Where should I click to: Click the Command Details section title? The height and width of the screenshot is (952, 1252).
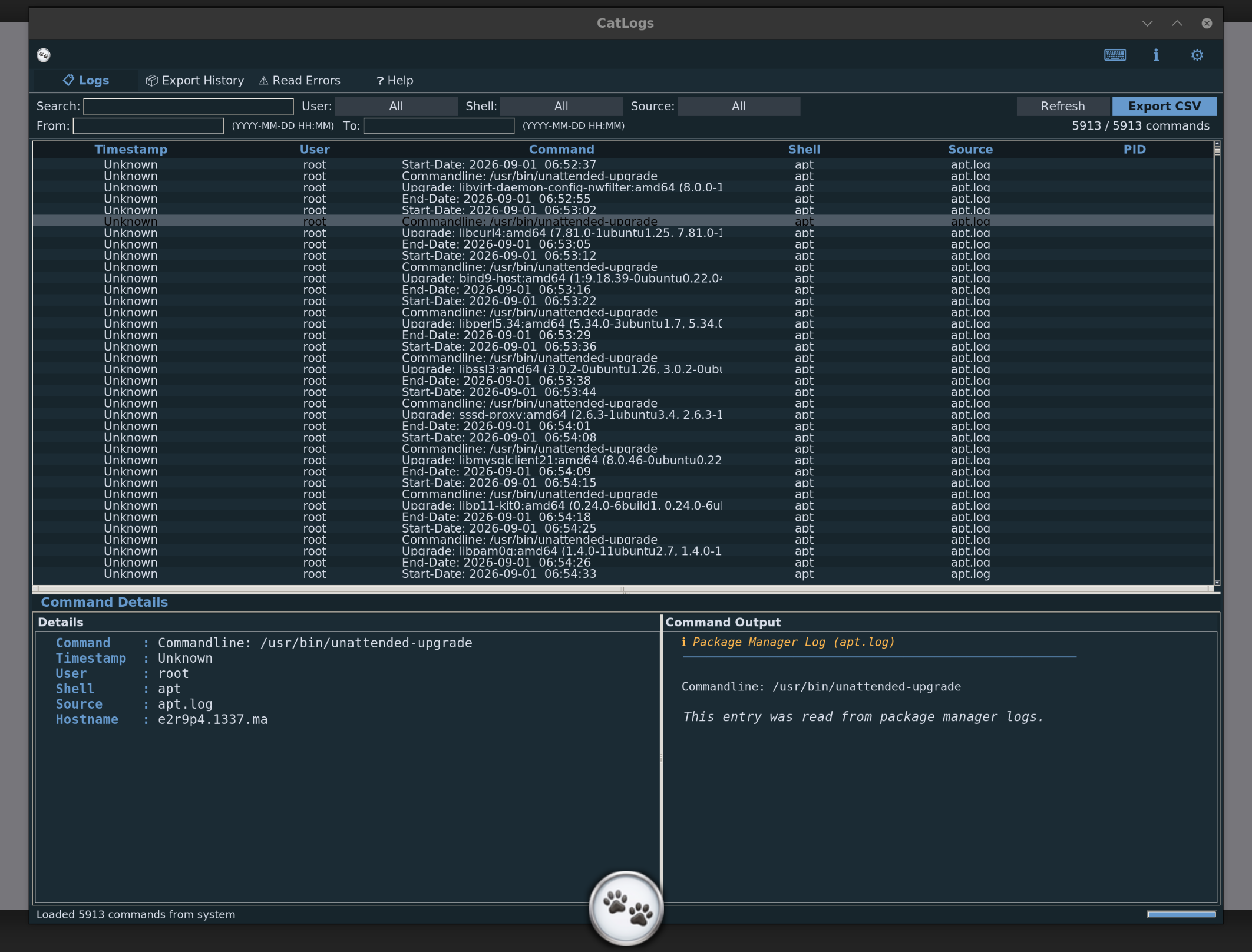[x=104, y=602]
